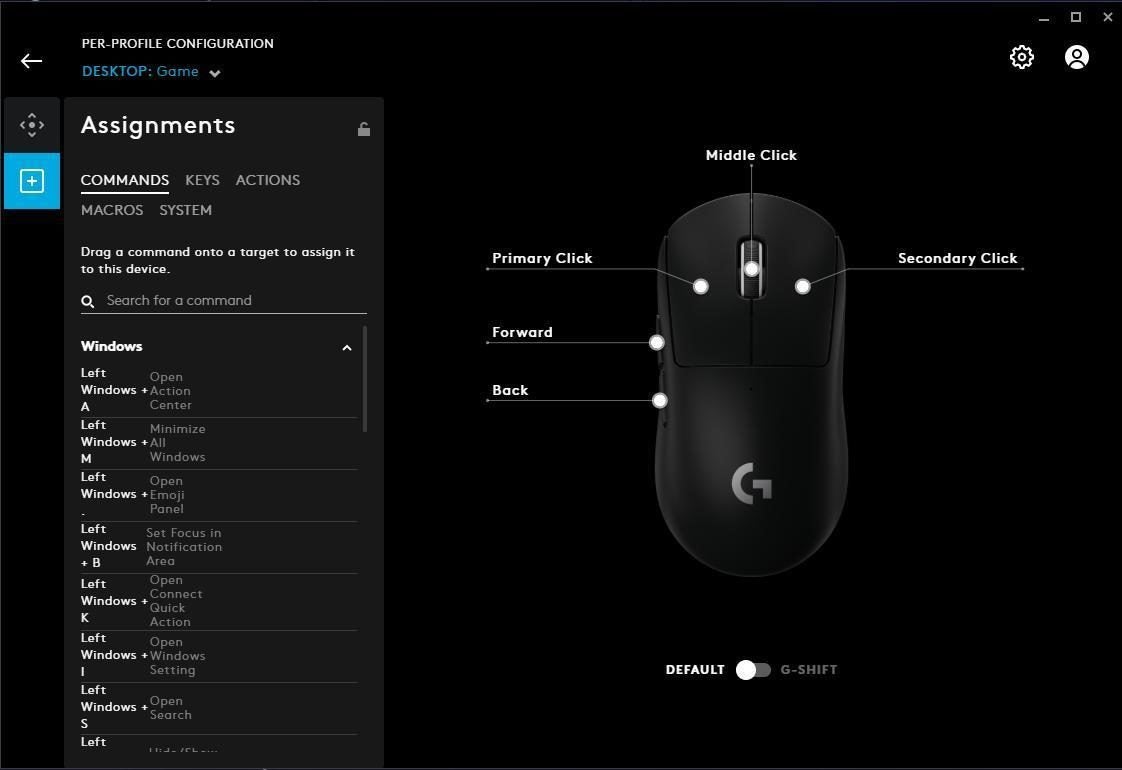Toggle the Default/G-Shift switch
This screenshot has width=1122, height=770.
[x=753, y=670]
